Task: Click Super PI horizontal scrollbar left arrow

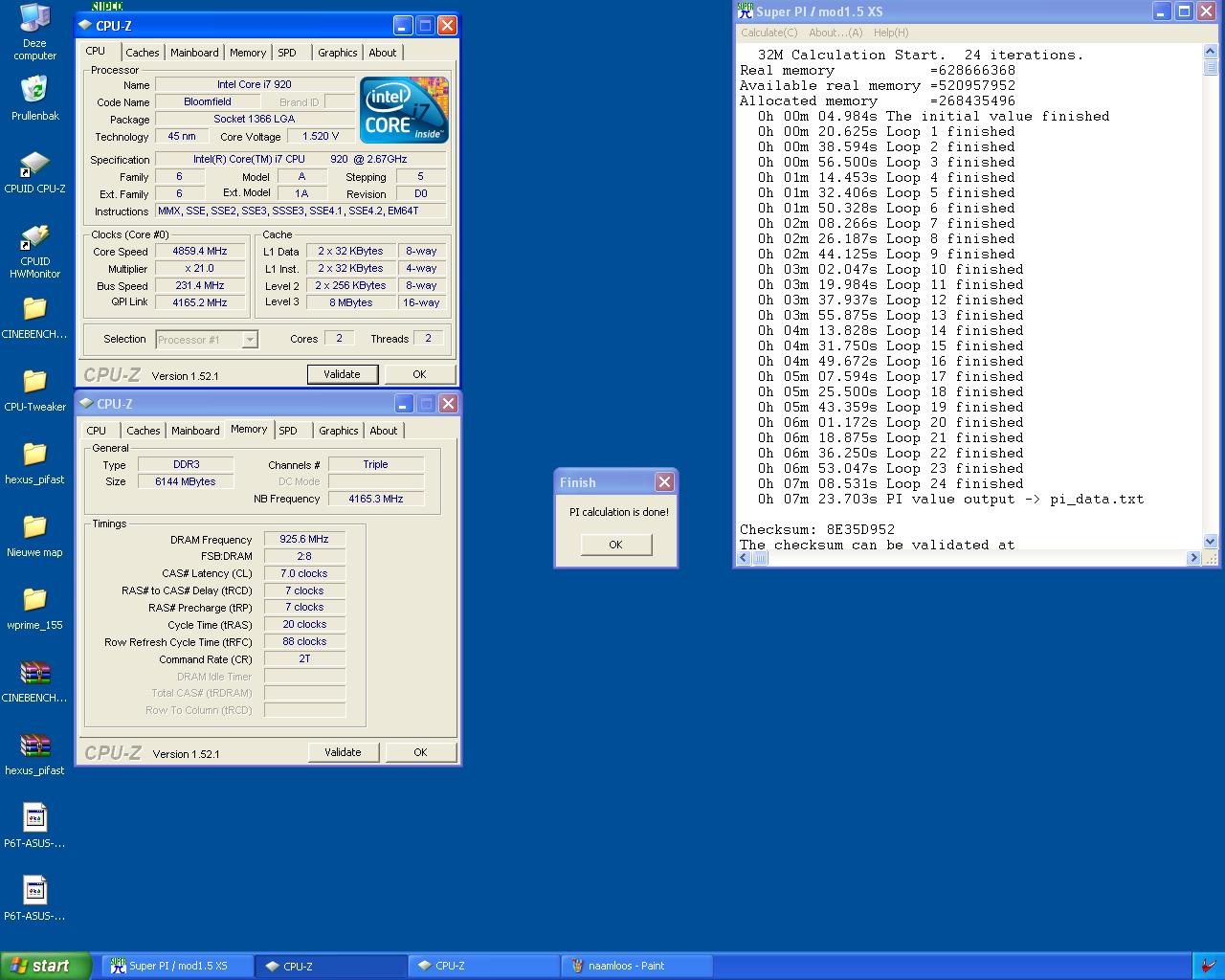Action: tap(745, 558)
